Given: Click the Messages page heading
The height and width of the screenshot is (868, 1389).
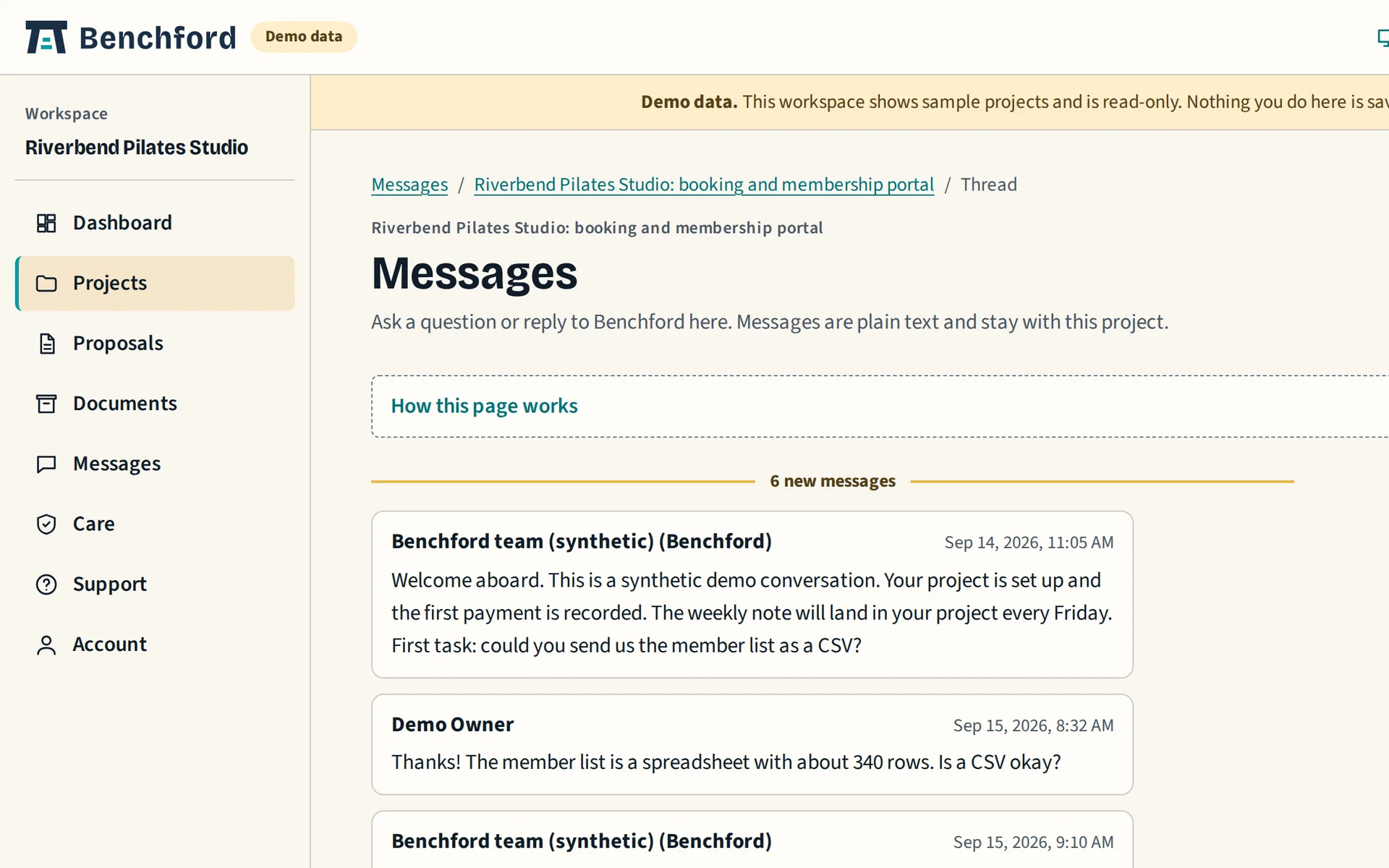Looking at the screenshot, I should [x=475, y=273].
